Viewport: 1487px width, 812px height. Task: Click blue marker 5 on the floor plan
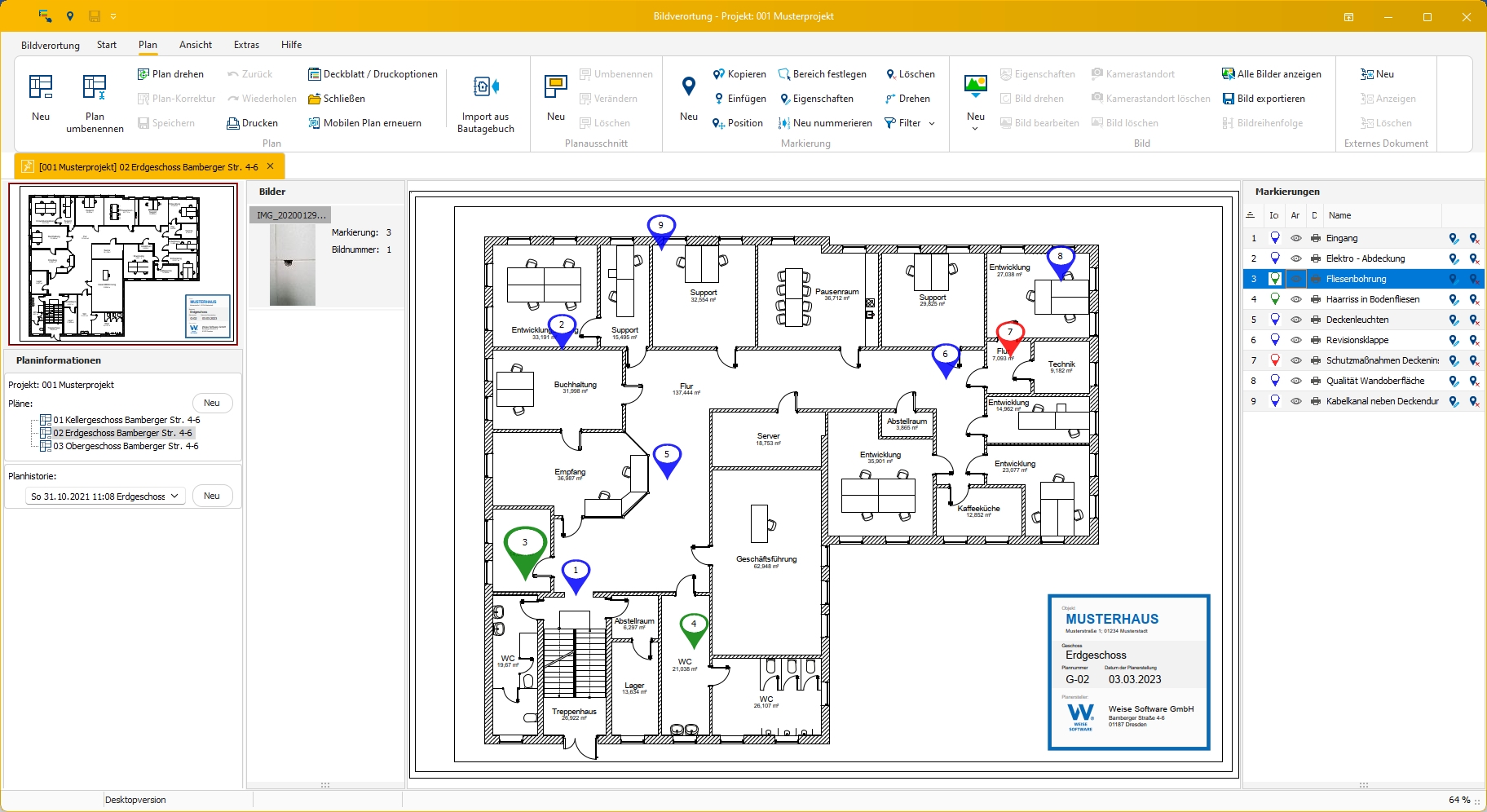[x=667, y=461]
